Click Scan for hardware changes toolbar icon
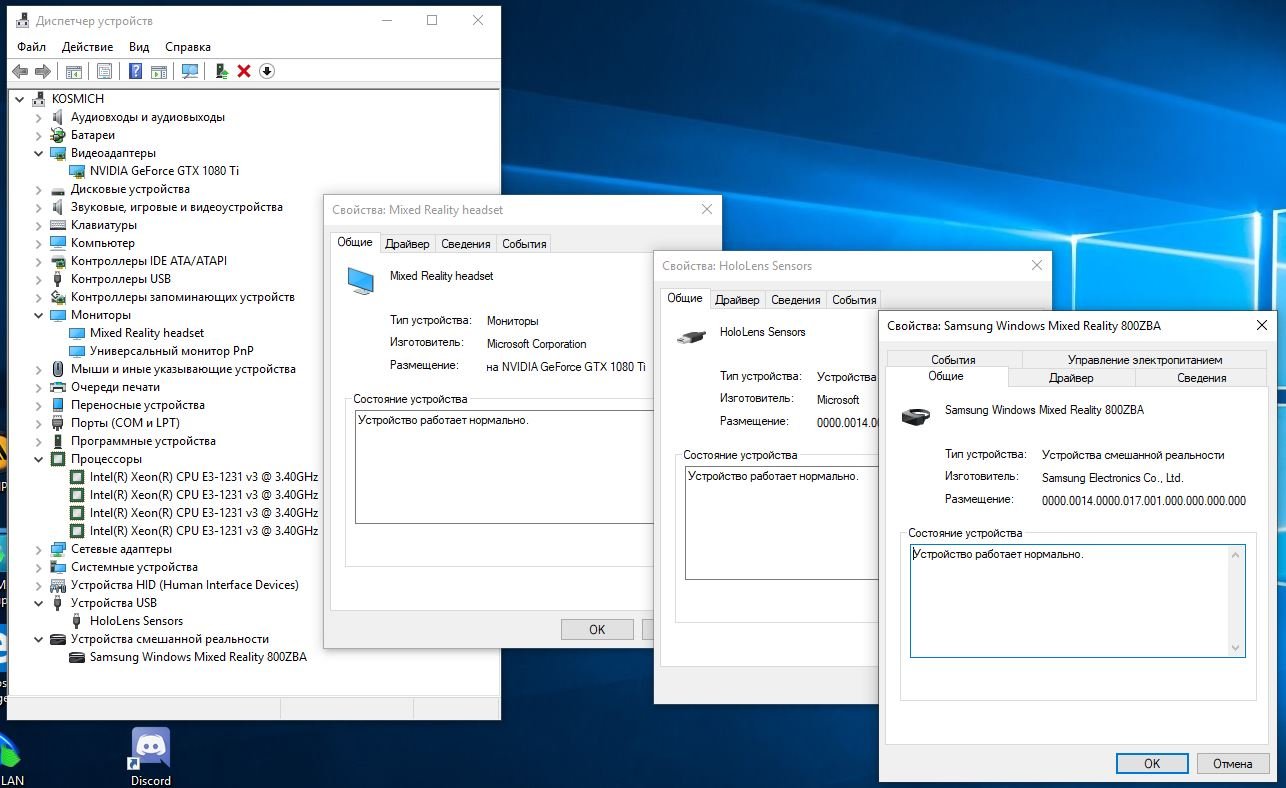 pos(189,71)
